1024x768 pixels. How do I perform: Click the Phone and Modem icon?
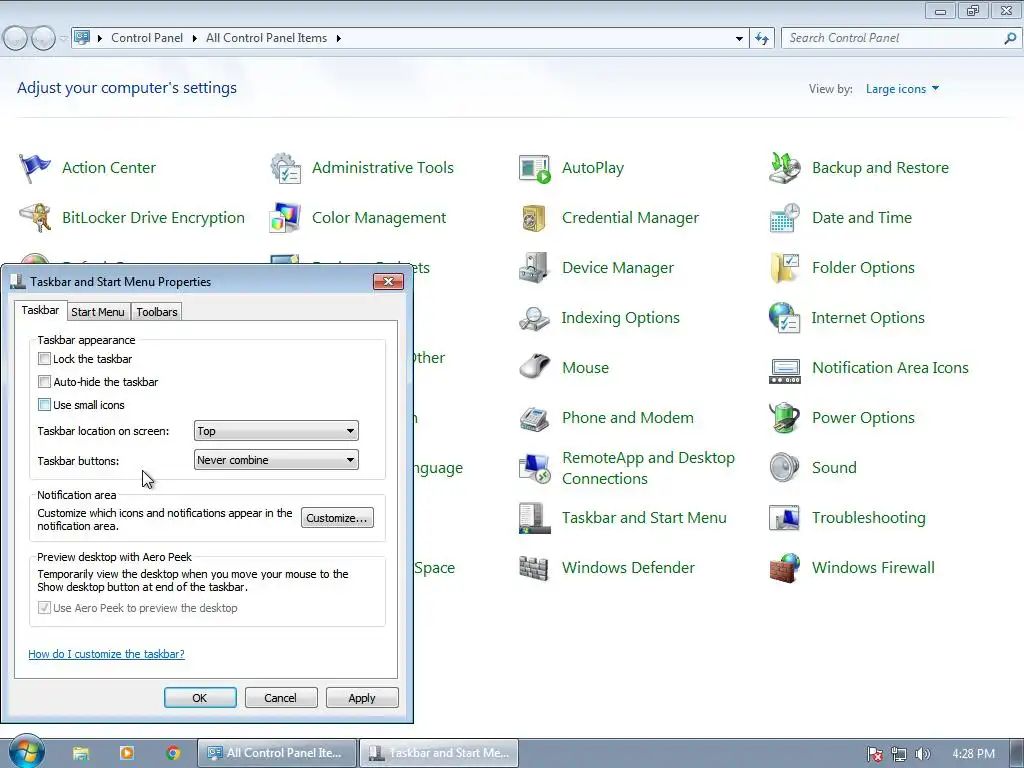coord(535,418)
